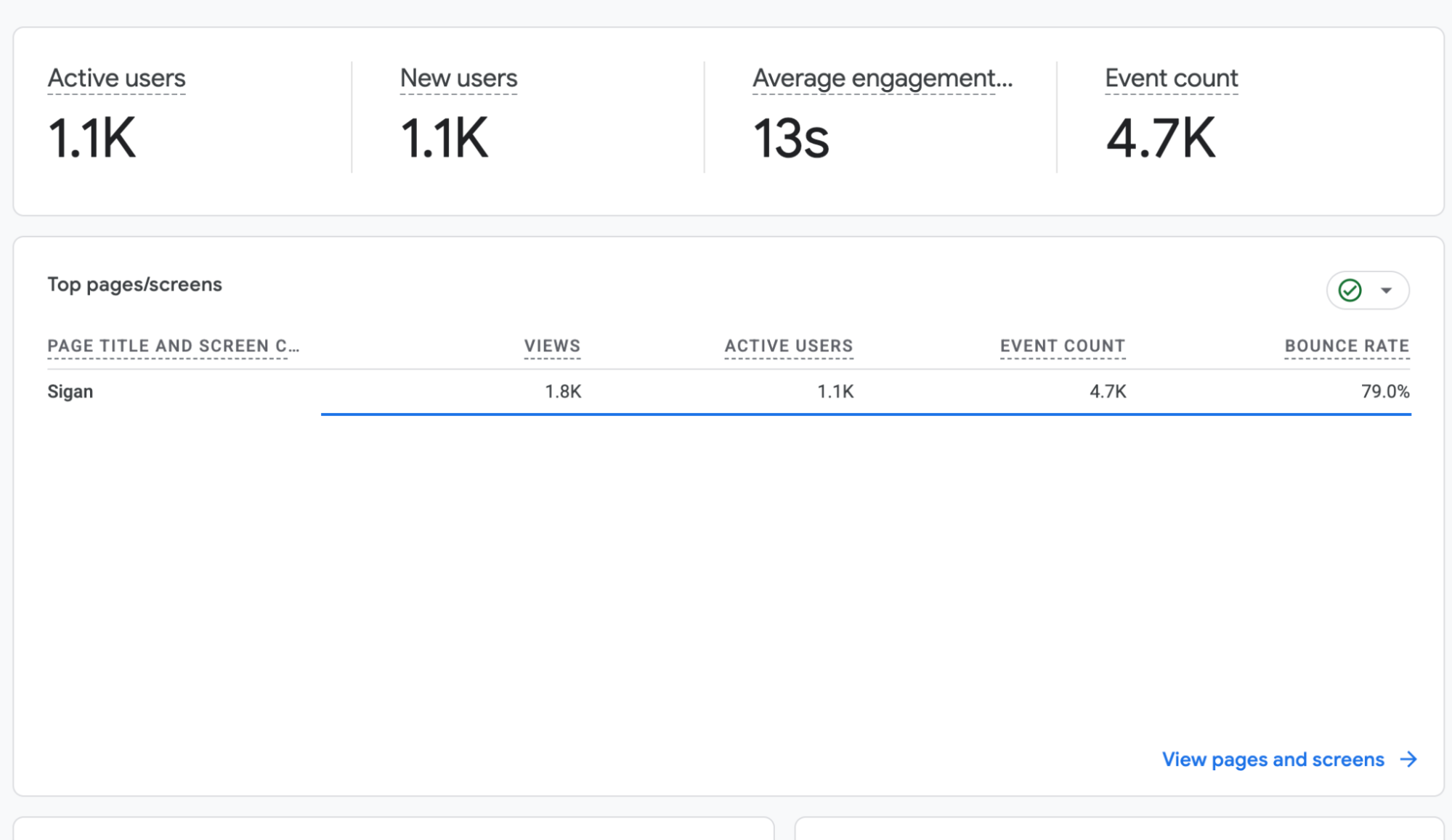Screen dimensions: 1452x840
Task: Select the New users metric label
Action: (x=458, y=78)
